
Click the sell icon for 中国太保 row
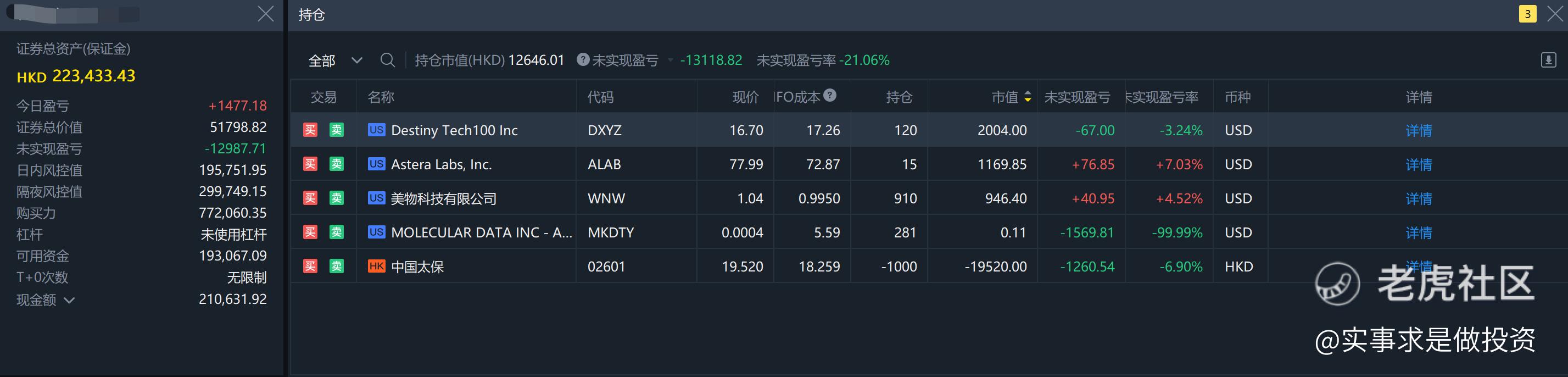click(x=337, y=266)
